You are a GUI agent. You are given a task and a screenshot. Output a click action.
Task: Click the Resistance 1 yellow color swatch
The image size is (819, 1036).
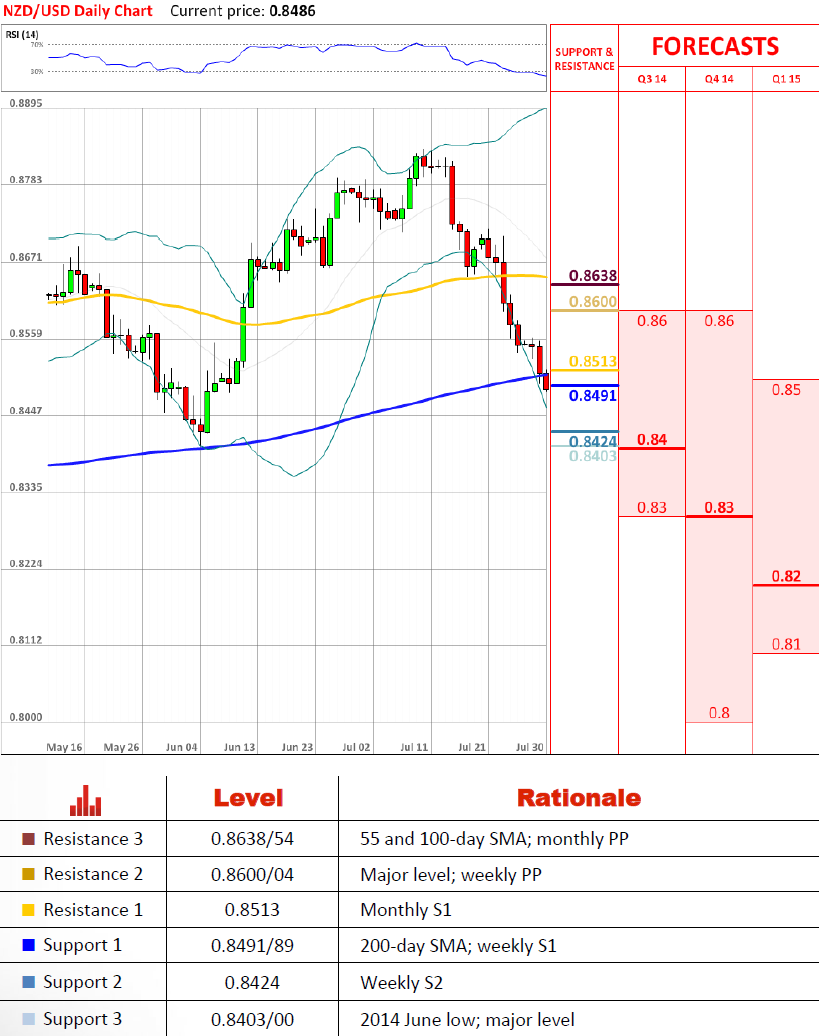pyautogui.click(x=28, y=910)
